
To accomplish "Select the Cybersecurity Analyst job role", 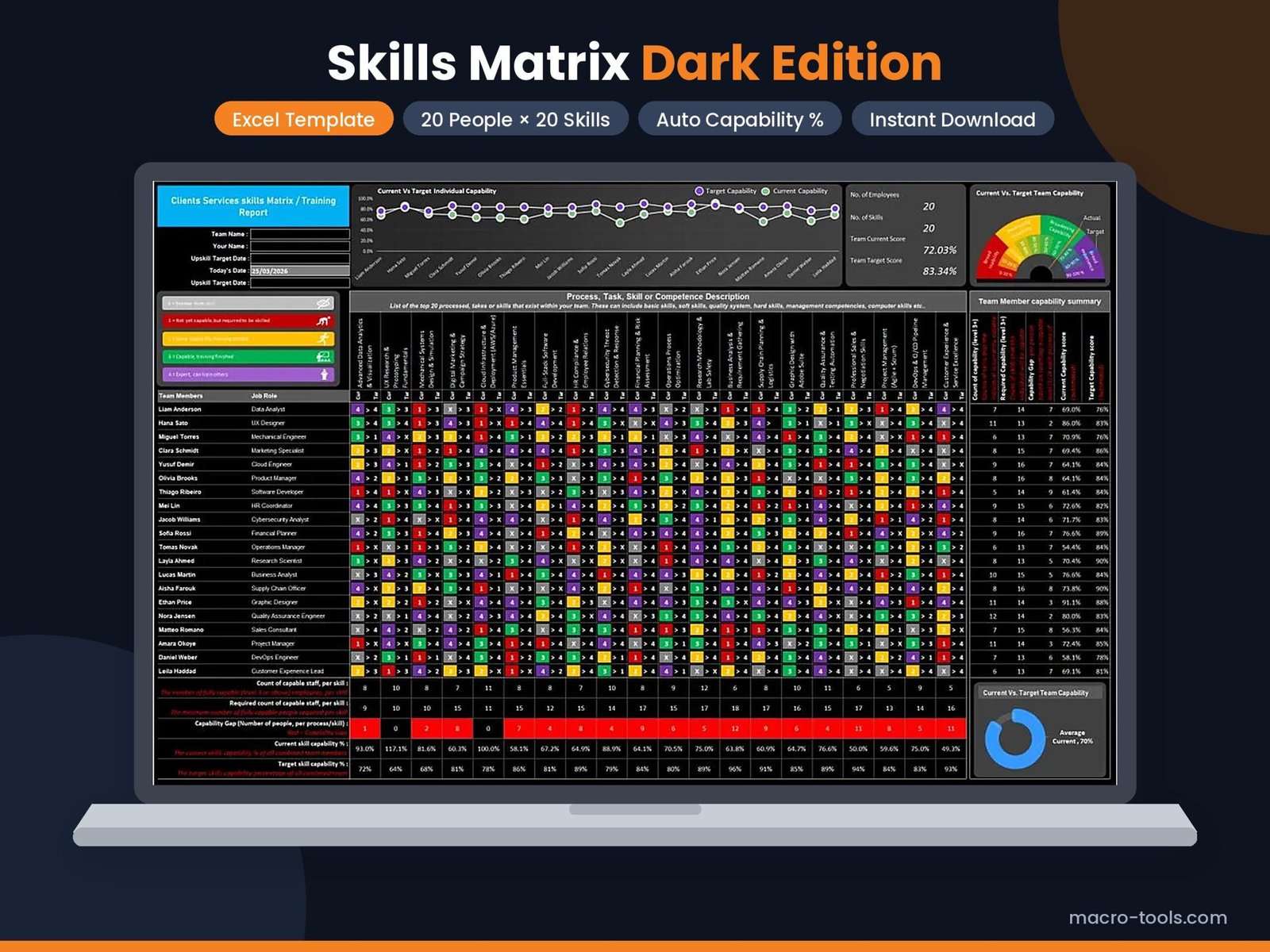I will point(281,520).
